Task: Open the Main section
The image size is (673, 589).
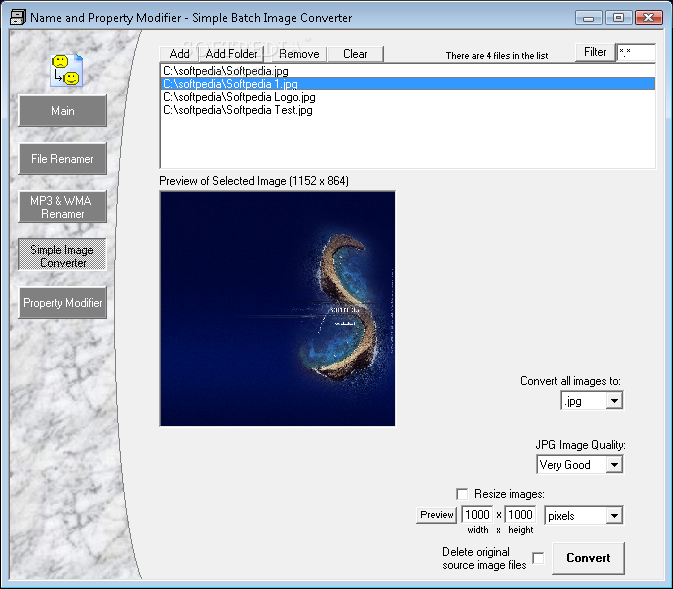Action: 63,111
